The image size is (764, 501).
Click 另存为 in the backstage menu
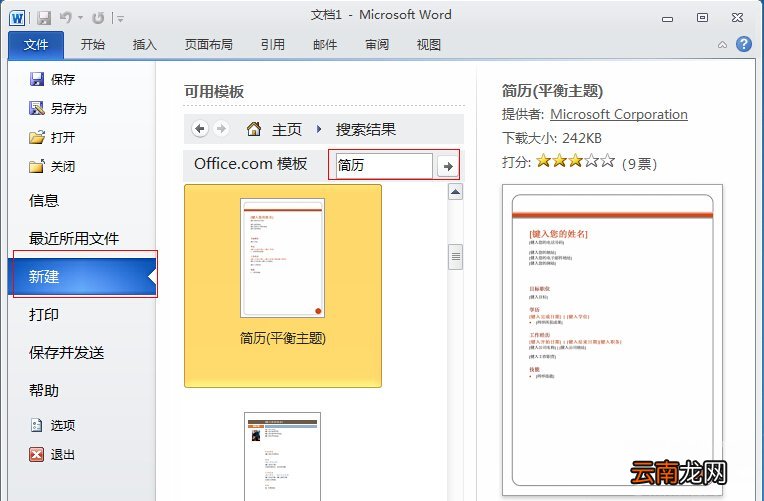[x=57, y=108]
